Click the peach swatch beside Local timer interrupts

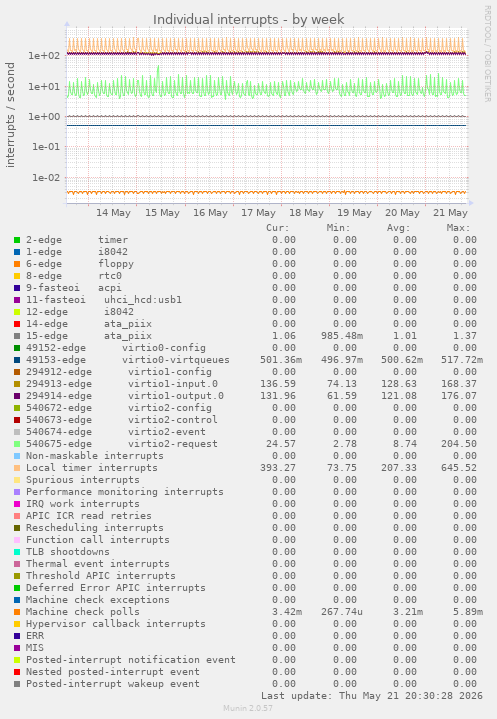[x=17, y=468]
